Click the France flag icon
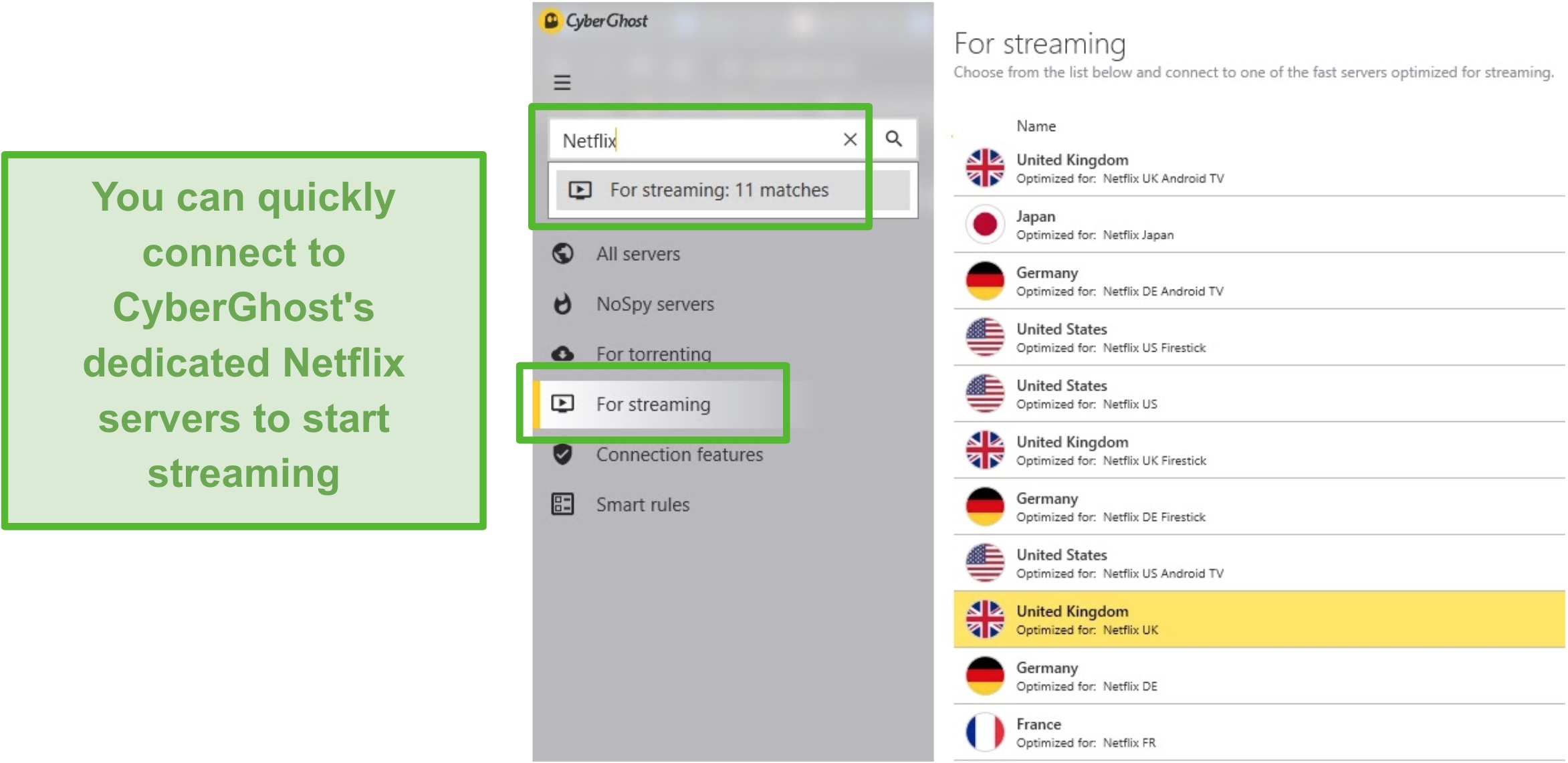 pos(985,732)
